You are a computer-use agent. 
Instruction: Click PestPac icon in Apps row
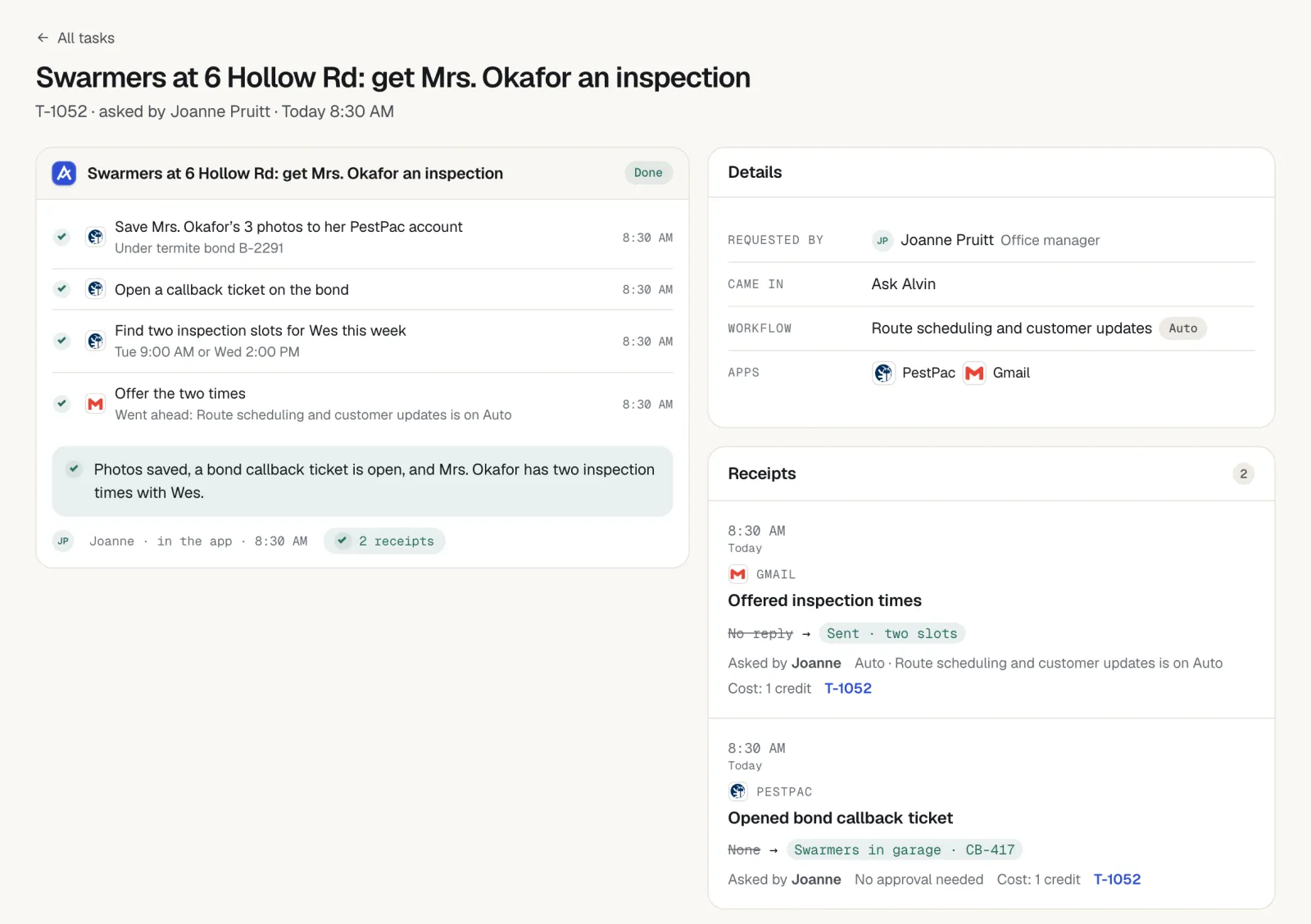(x=883, y=373)
